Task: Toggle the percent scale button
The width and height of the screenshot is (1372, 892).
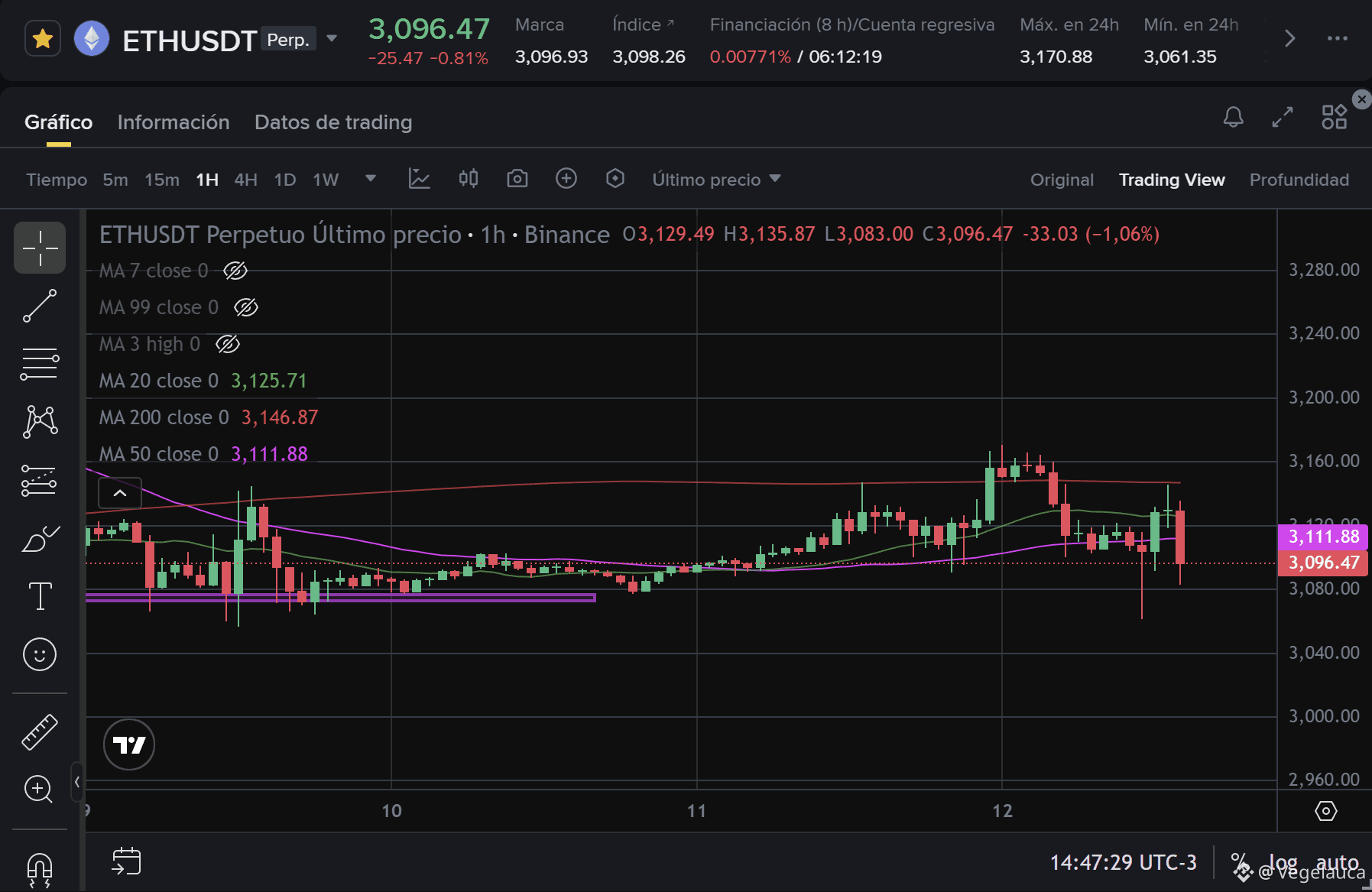Action: click(x=1240, y=863)
